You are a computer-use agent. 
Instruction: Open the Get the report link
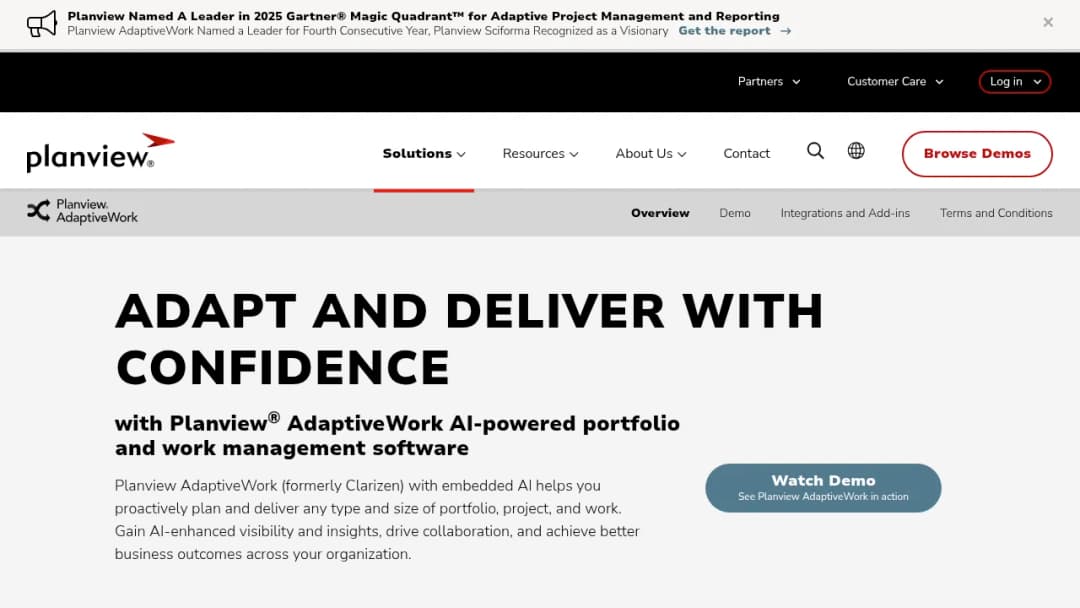coord(725,31)
